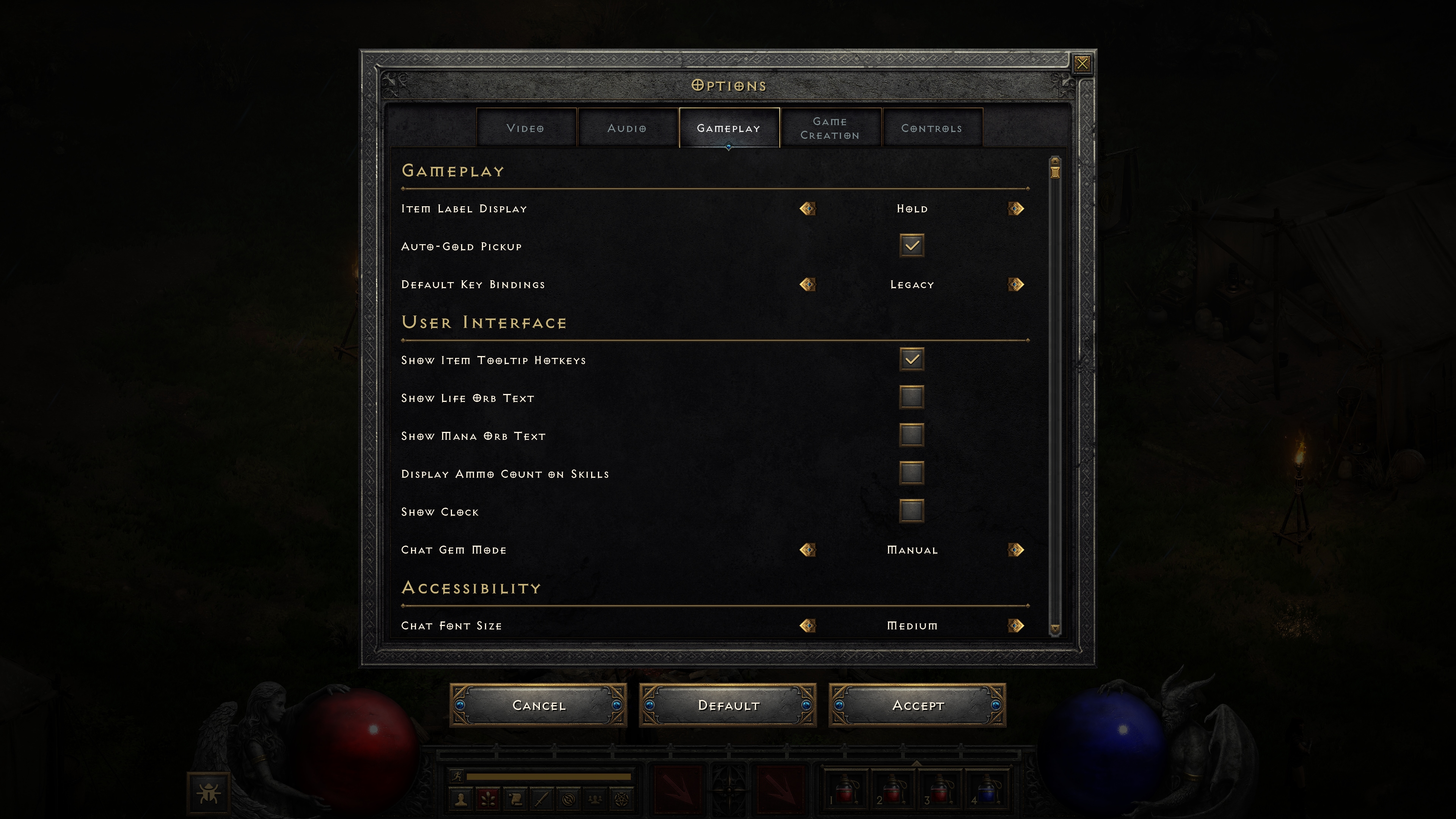The image size is (1456, 819).
Task: Click the Default button
Action: [728, 704]
